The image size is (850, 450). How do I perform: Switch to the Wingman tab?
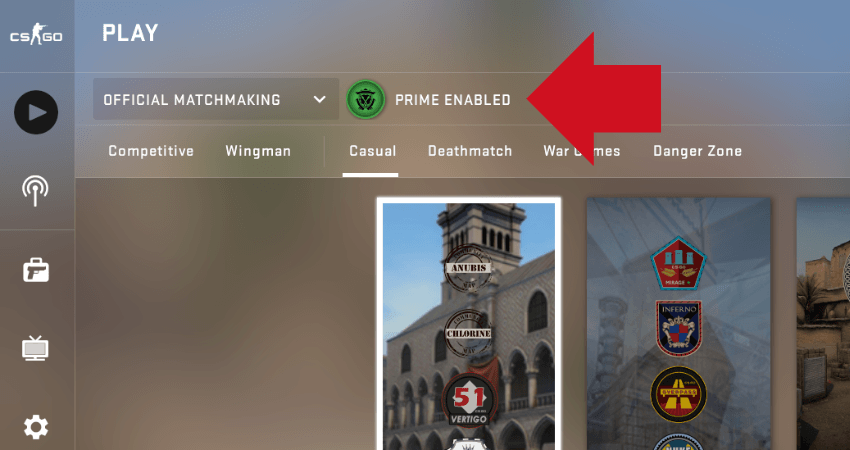tap(258, 151)
